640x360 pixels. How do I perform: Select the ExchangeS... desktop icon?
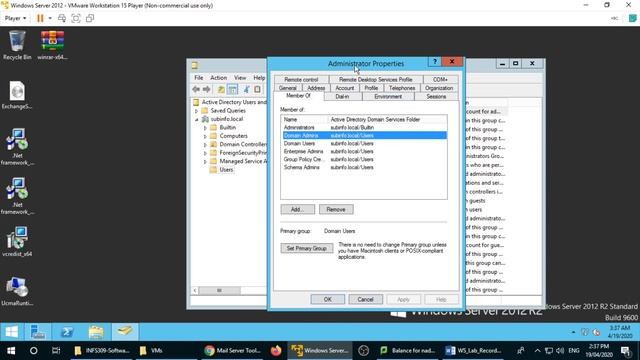(x=17, y=95)
